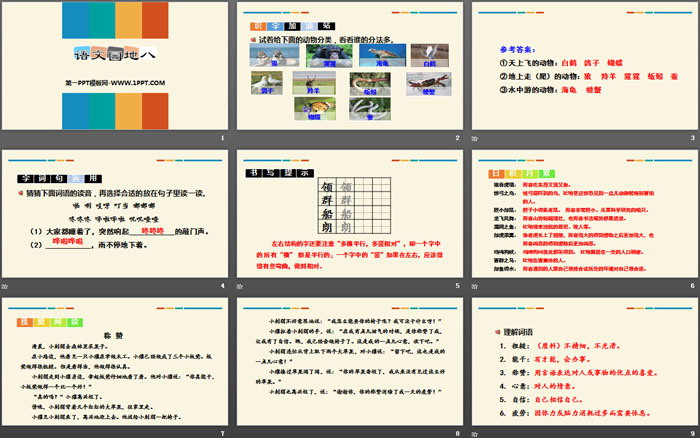The height and width of the screenshot is (438, 700).
Task: Select slide 2 thumbnail with animal photos
Action: pos(350,66)
